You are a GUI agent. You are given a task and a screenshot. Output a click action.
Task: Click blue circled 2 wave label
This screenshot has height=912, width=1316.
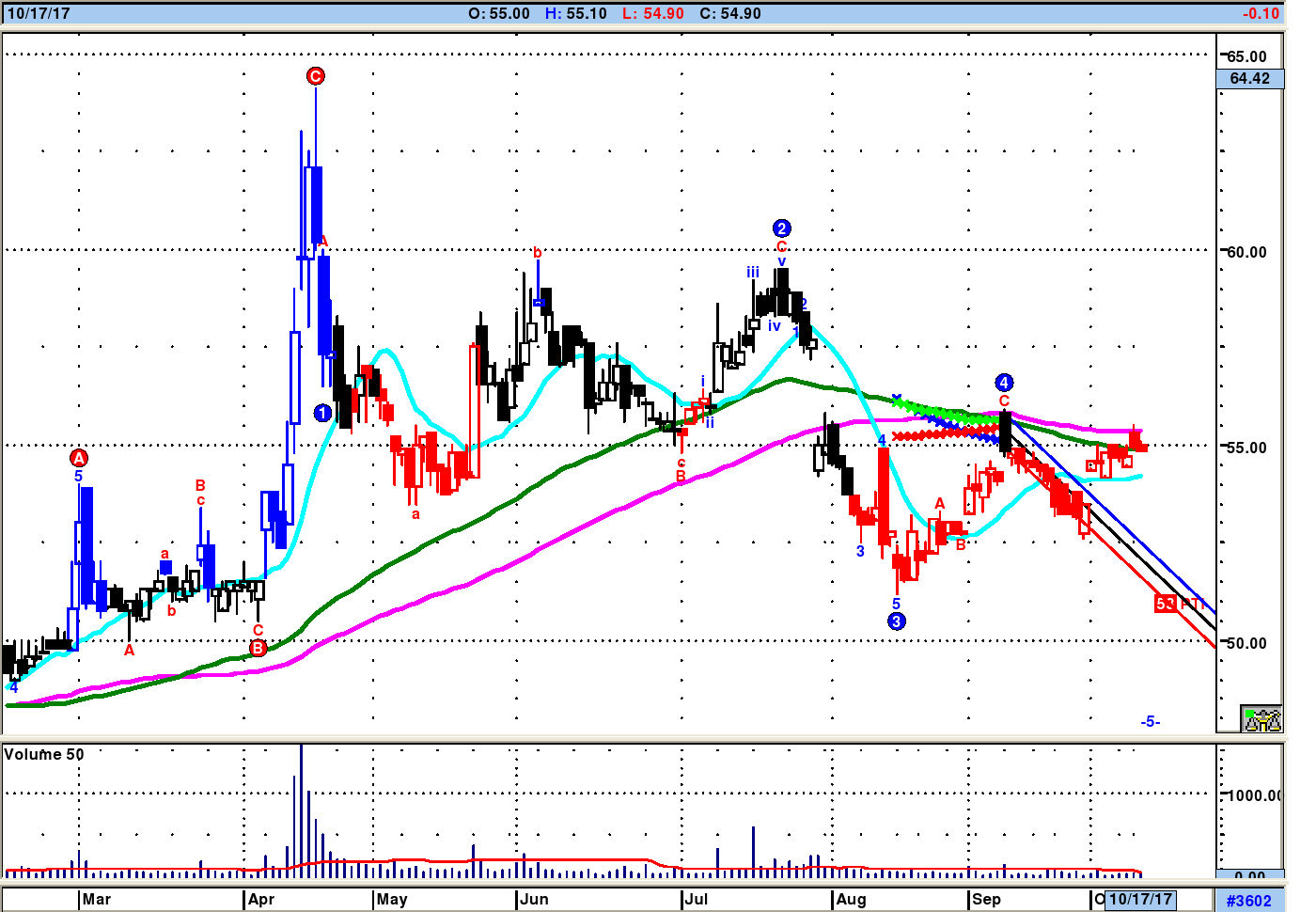(781, 228)
